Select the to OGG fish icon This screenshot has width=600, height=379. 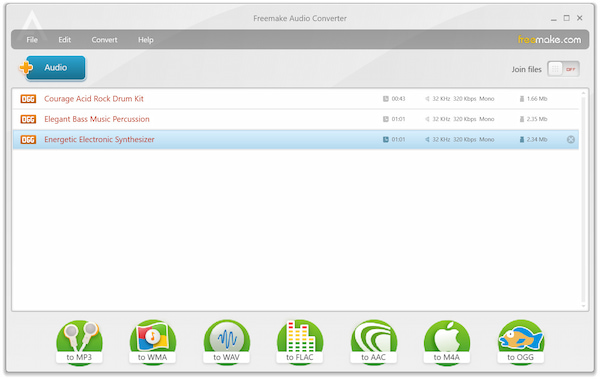coord(520,342)
